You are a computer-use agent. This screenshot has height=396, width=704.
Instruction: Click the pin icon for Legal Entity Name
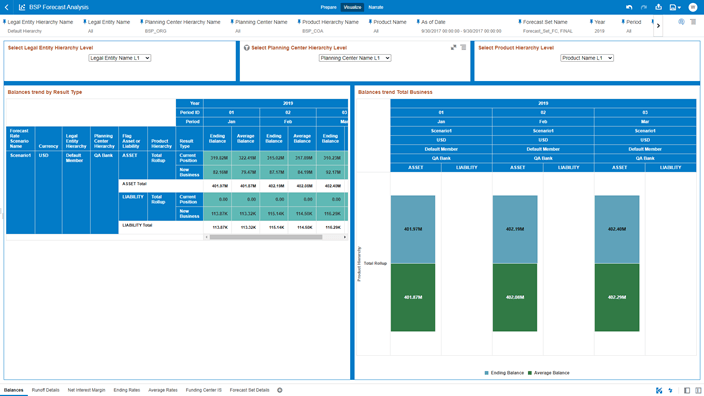pos(84,22)
